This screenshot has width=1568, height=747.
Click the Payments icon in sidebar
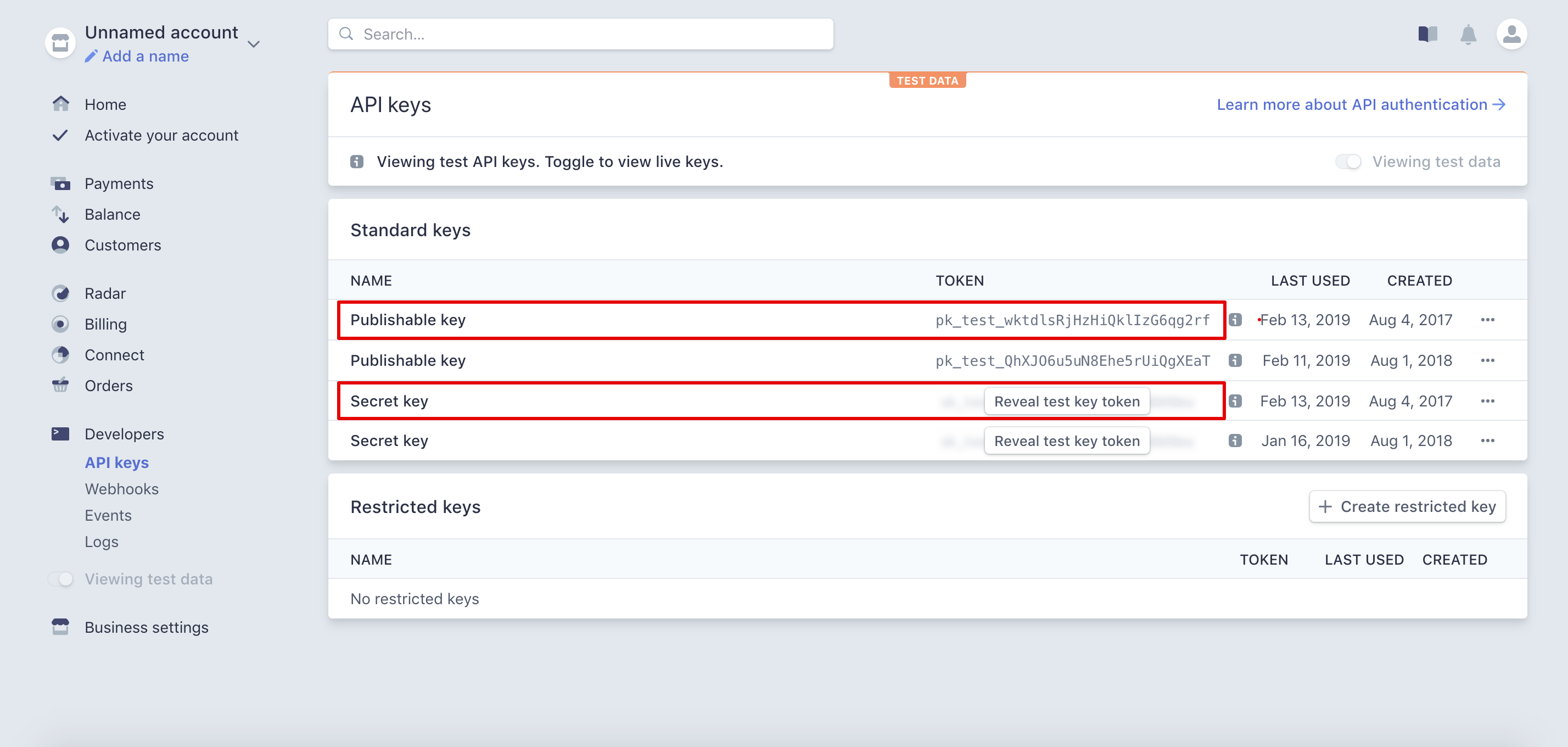60,183
